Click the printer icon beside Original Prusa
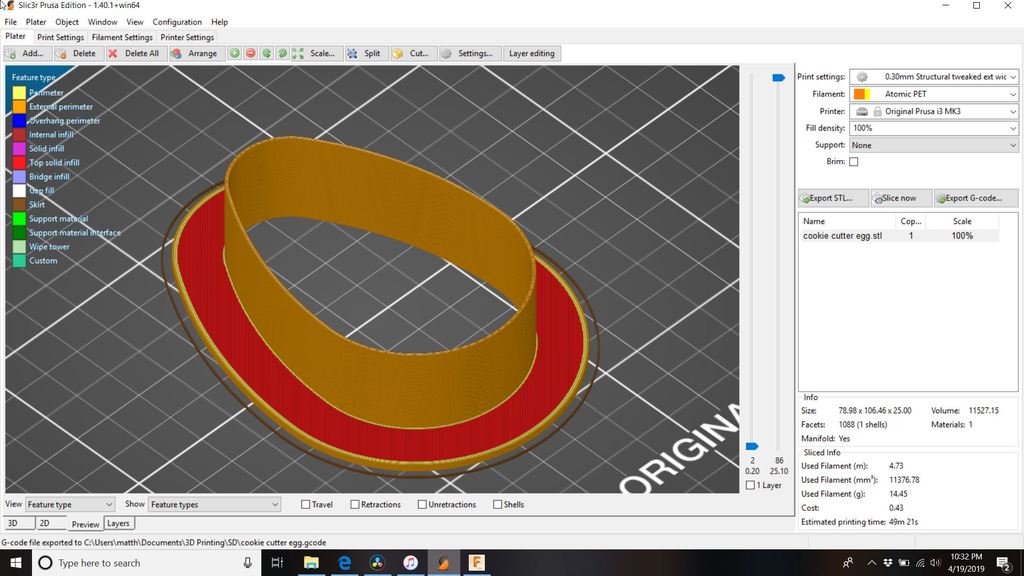 click(x=862, y=112)
